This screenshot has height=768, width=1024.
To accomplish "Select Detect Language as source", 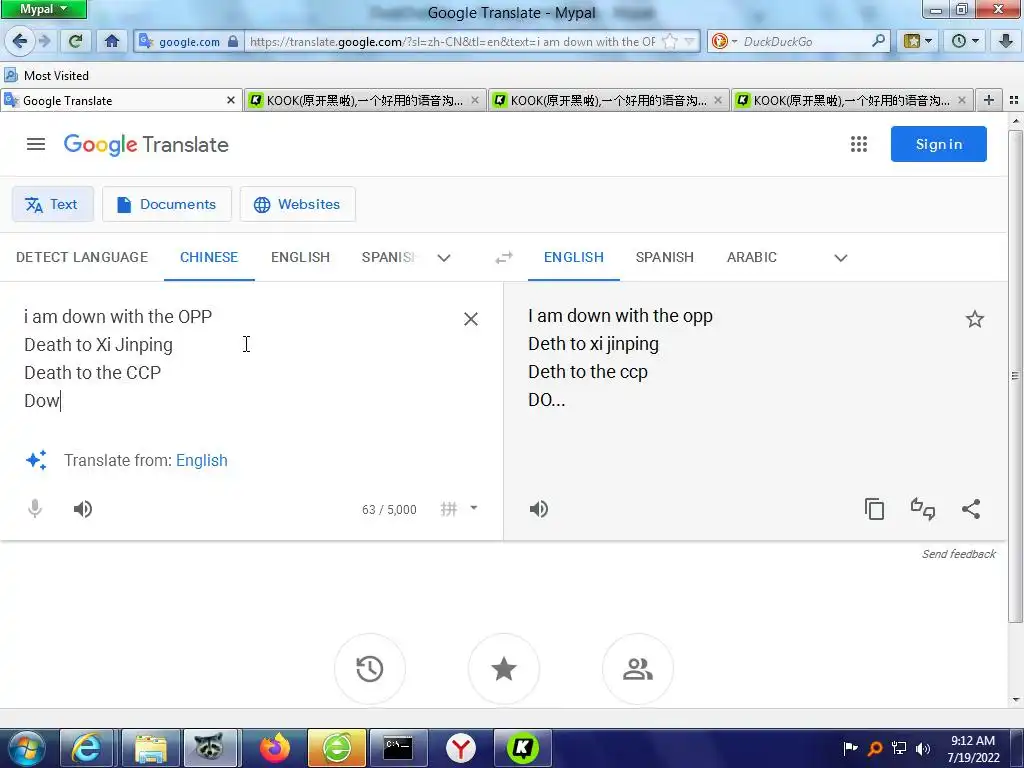I will [82, 257].
